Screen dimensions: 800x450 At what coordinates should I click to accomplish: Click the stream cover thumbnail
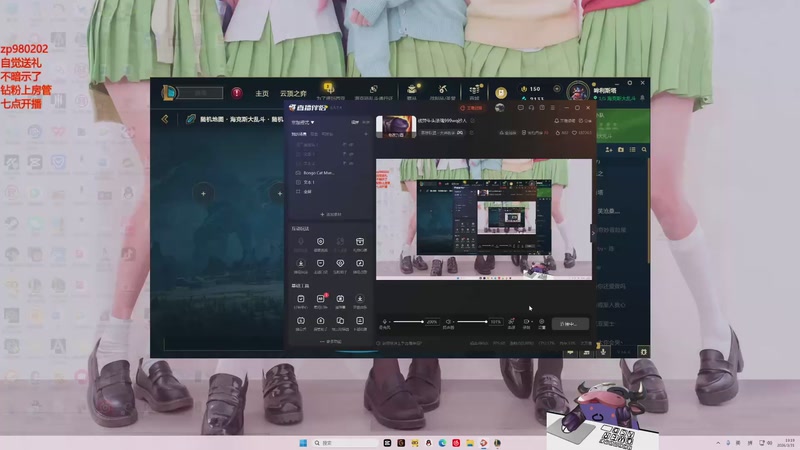[x=396, y=127]
